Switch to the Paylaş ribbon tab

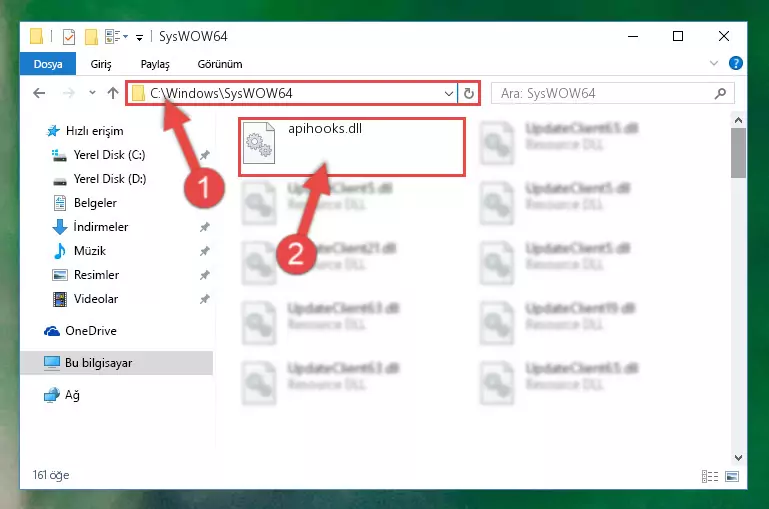(155, 64)
